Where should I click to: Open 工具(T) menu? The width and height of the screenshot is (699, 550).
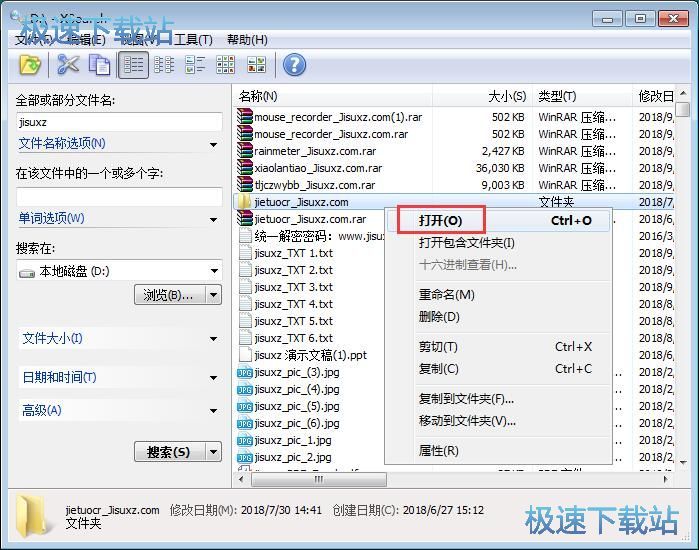[193, 40]
